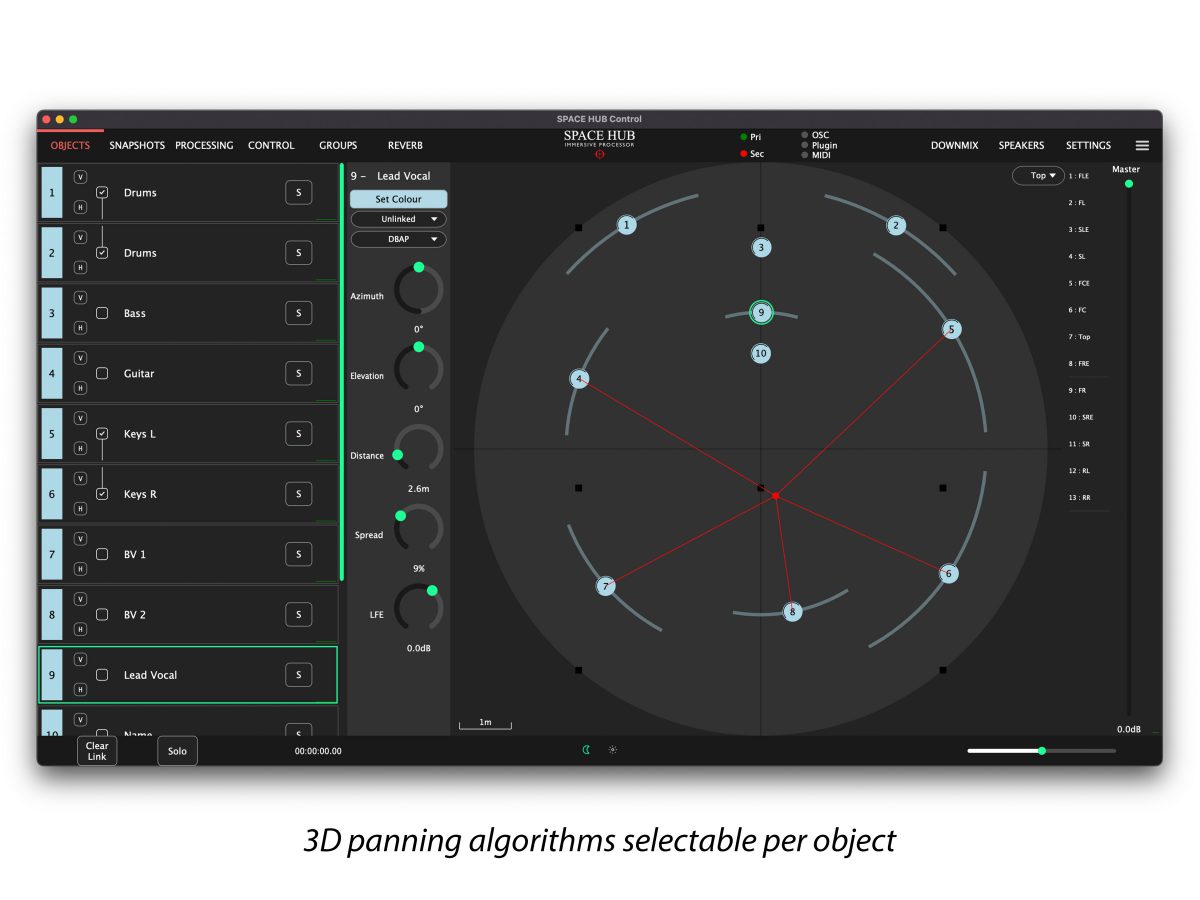Select object 5 node in panner
Viewport: 1200px width, 900px height.
coord(952,329)
